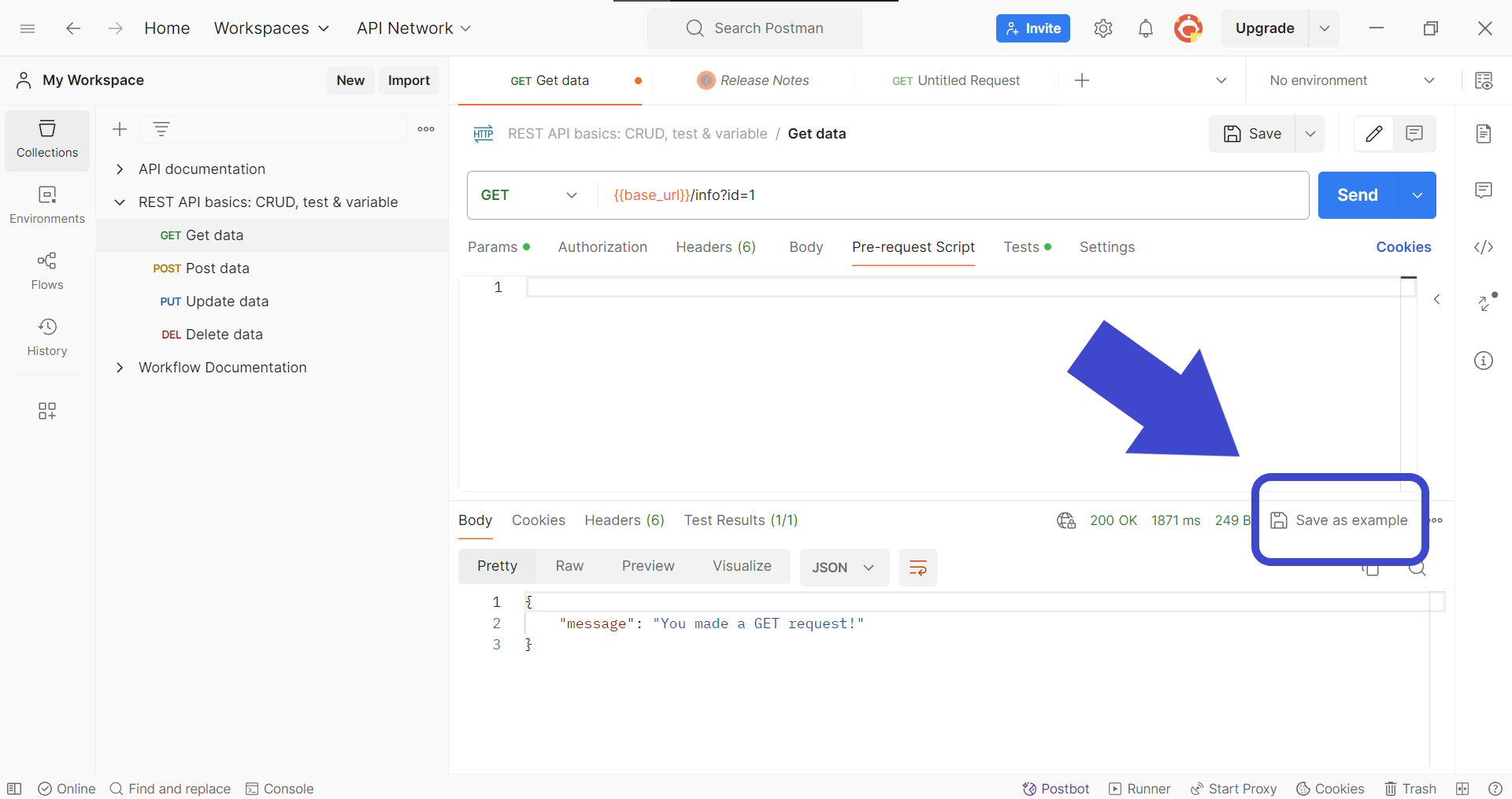Switch to Headers (6) request tab

[x=716, y=247]
